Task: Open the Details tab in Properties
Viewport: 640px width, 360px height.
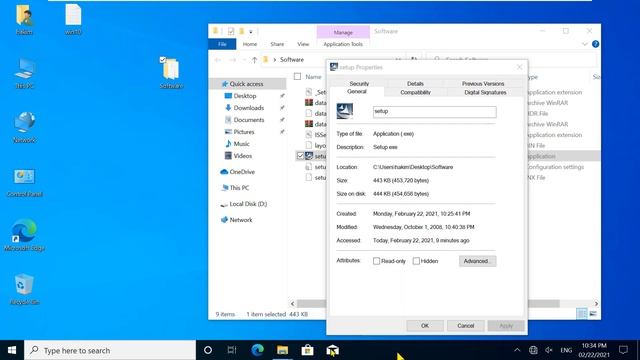Action: pyautogui.click(x=415, y=83)
